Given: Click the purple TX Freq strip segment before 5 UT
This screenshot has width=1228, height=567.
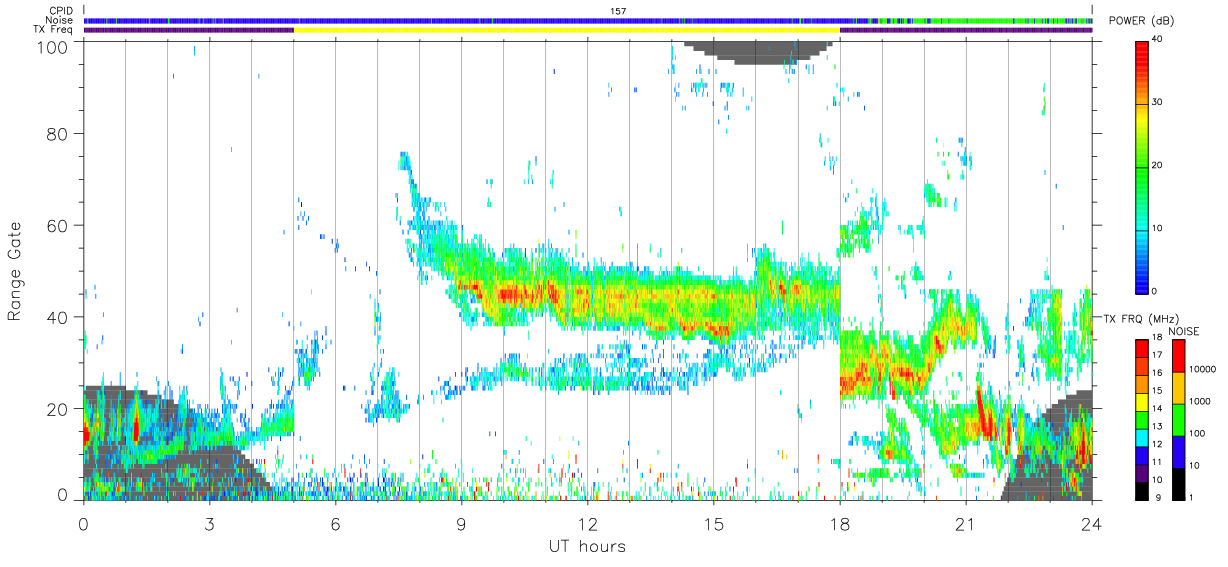Looking at the screenshot, I should (189, 30).
